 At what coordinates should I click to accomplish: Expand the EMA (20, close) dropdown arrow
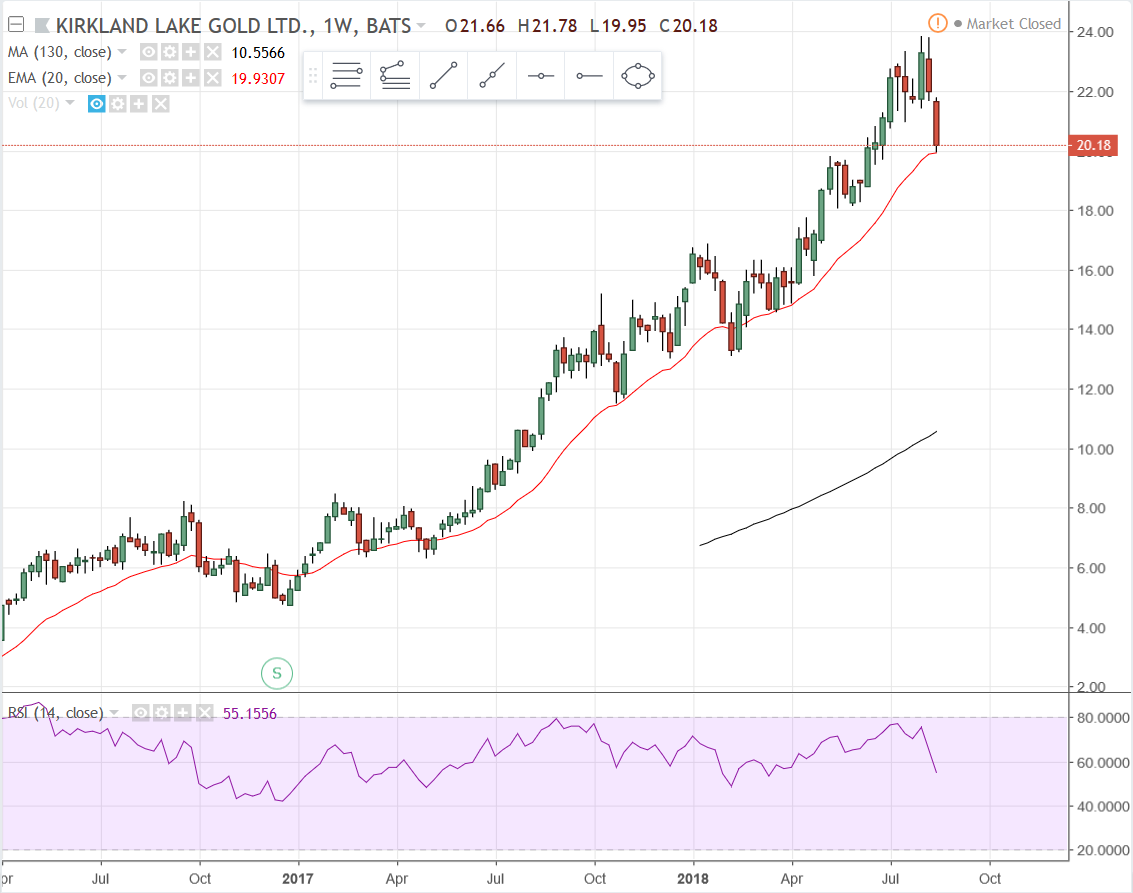[x=122, y=78]
